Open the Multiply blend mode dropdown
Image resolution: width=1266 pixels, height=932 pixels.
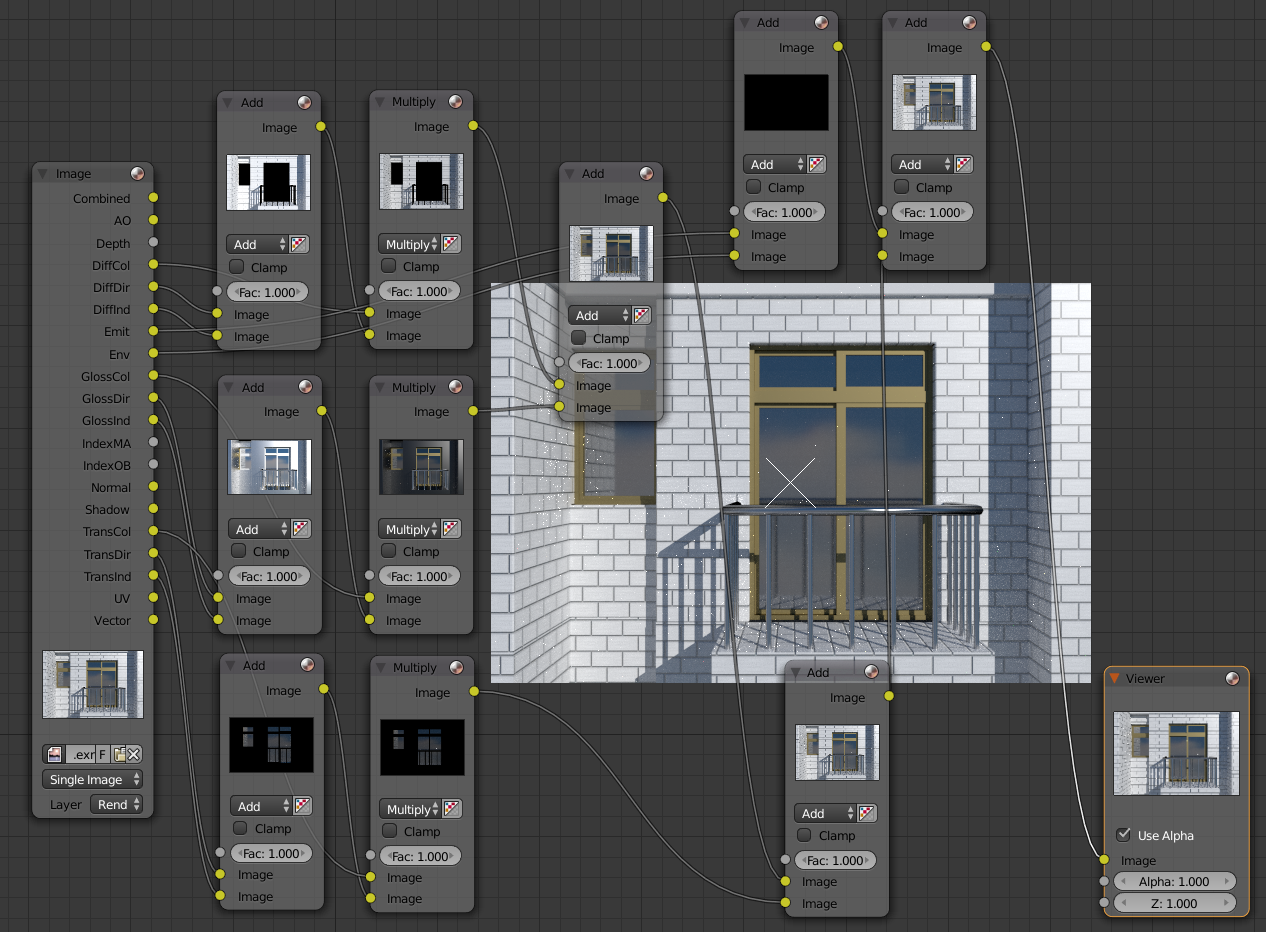pyautogui.click(x=410, y=244)
